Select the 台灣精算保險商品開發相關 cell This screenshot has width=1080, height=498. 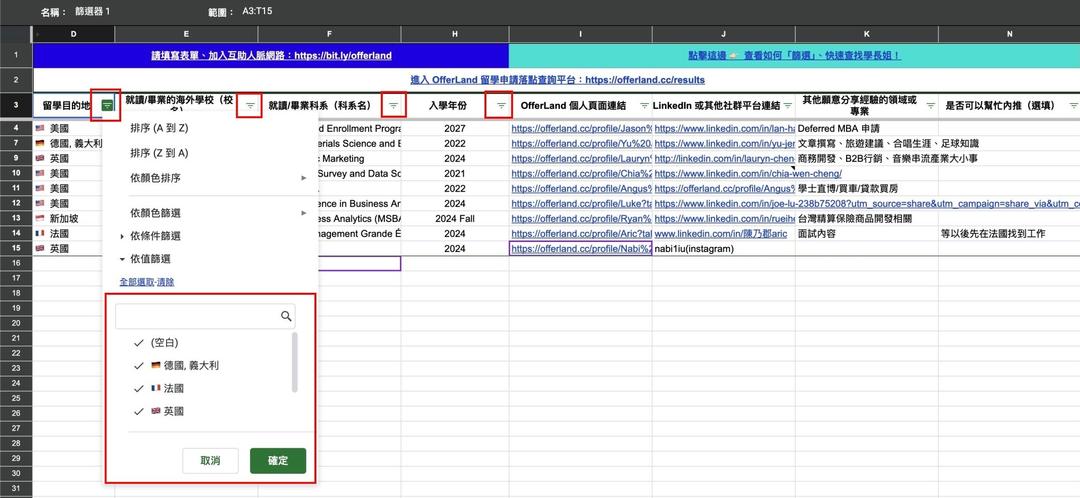866,218
